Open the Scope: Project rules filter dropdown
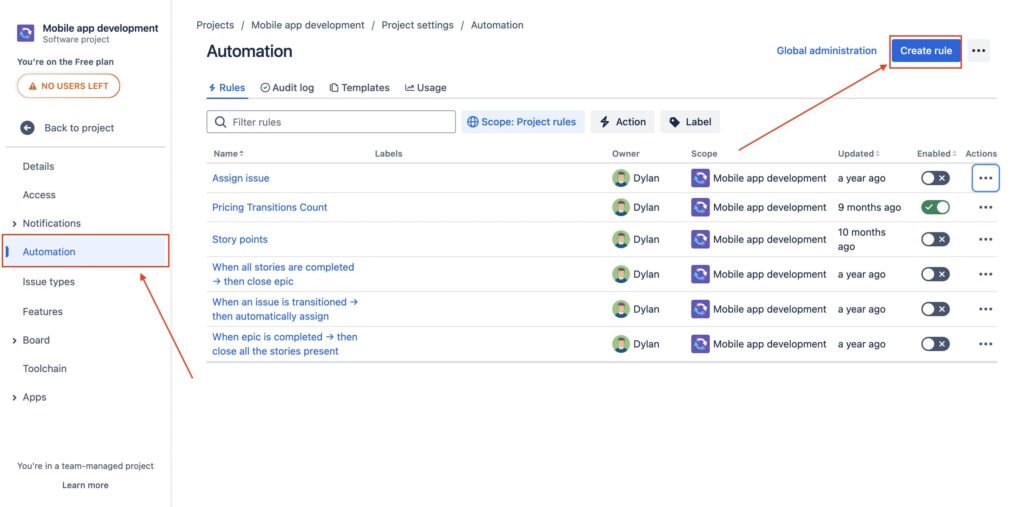Screen dimensions: 1020x507 (x=522, y=122)
